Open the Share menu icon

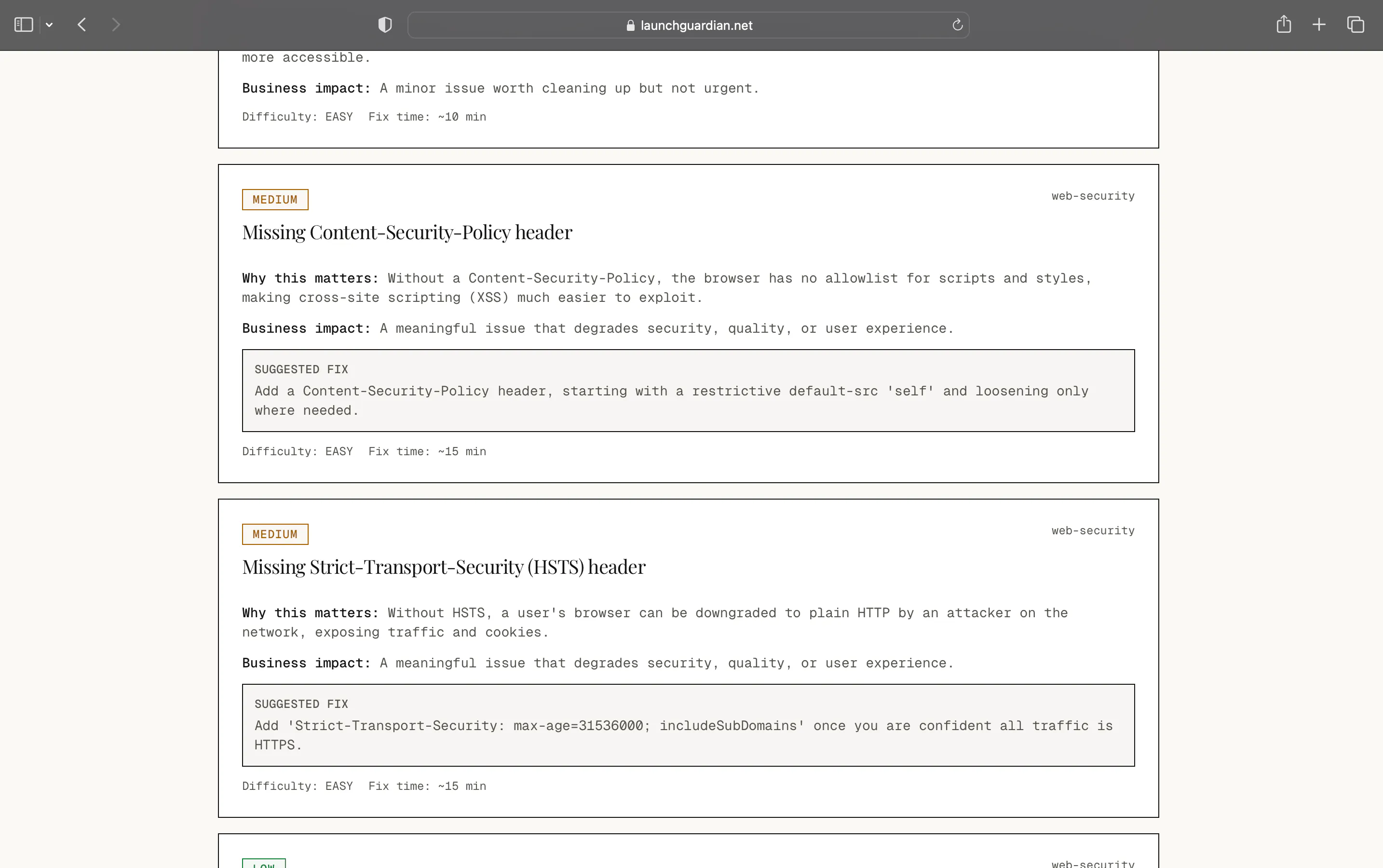(x=1284, y=25)
